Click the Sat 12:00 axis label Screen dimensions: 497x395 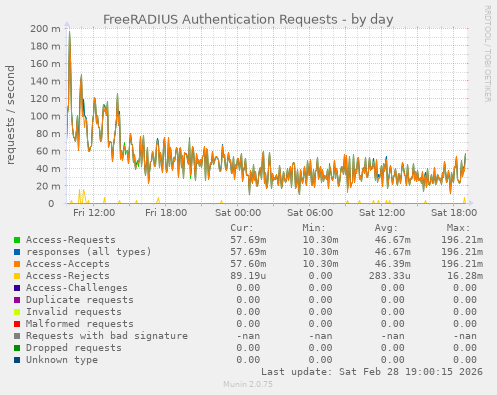tap(382, 213)
